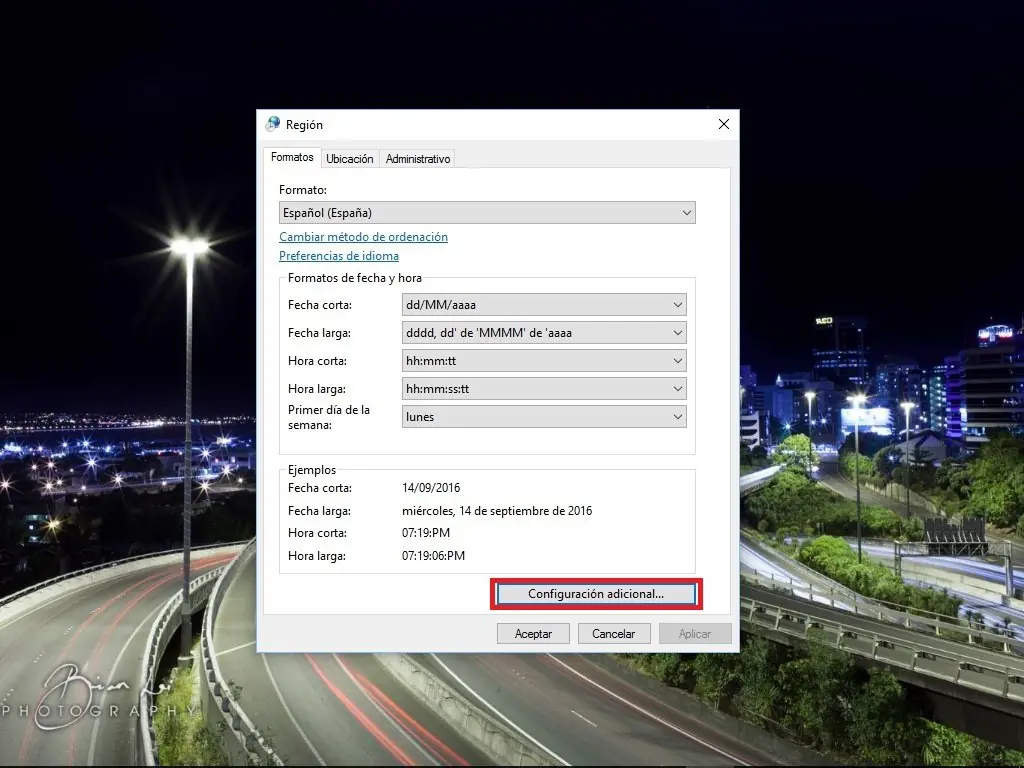1024x768 pixels.
Task: Select the example Hora larga value 07:19:06:PM
Action: (434, 556)
